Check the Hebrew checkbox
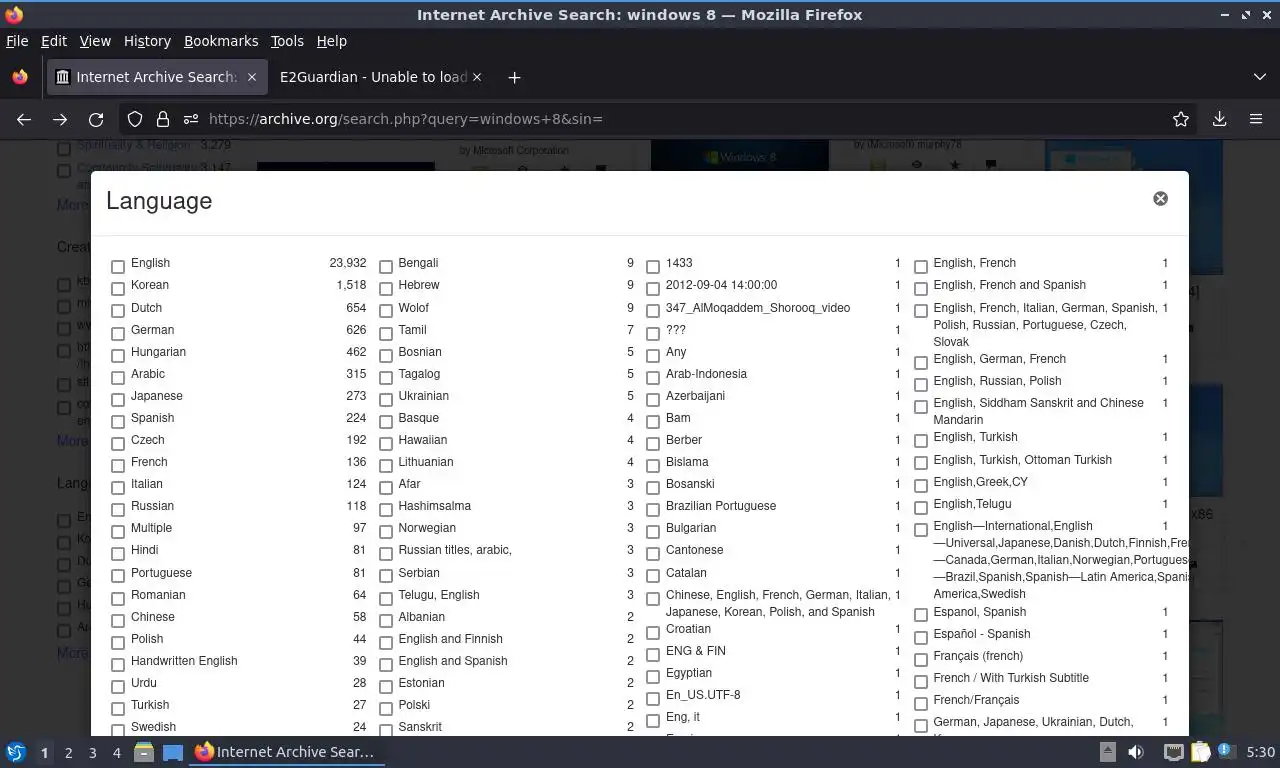This screenshot has width=1280, height=768. click(386, 288)
